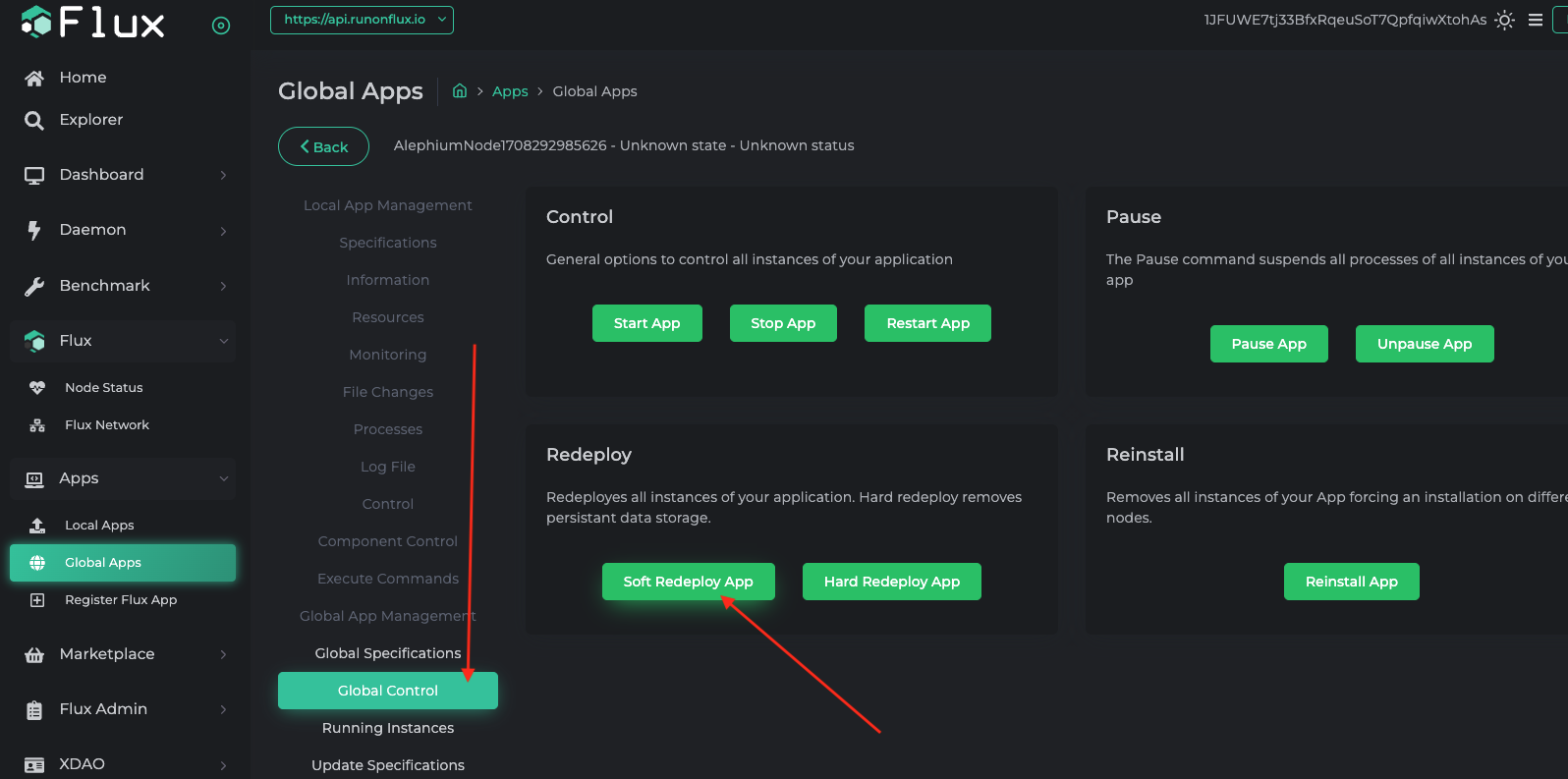Screen dimensions: 1568x779
Task: Expand the Dashboard menu chevron
Action: point(223,175)
